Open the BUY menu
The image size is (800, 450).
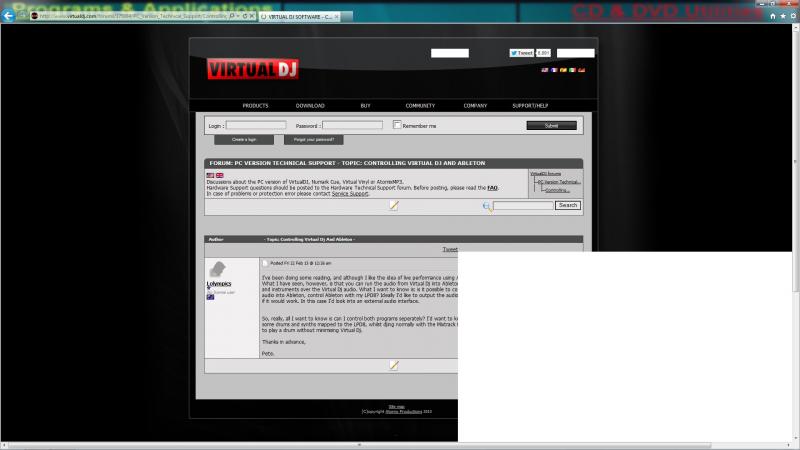pyautogui.click(x=365, y=106)
